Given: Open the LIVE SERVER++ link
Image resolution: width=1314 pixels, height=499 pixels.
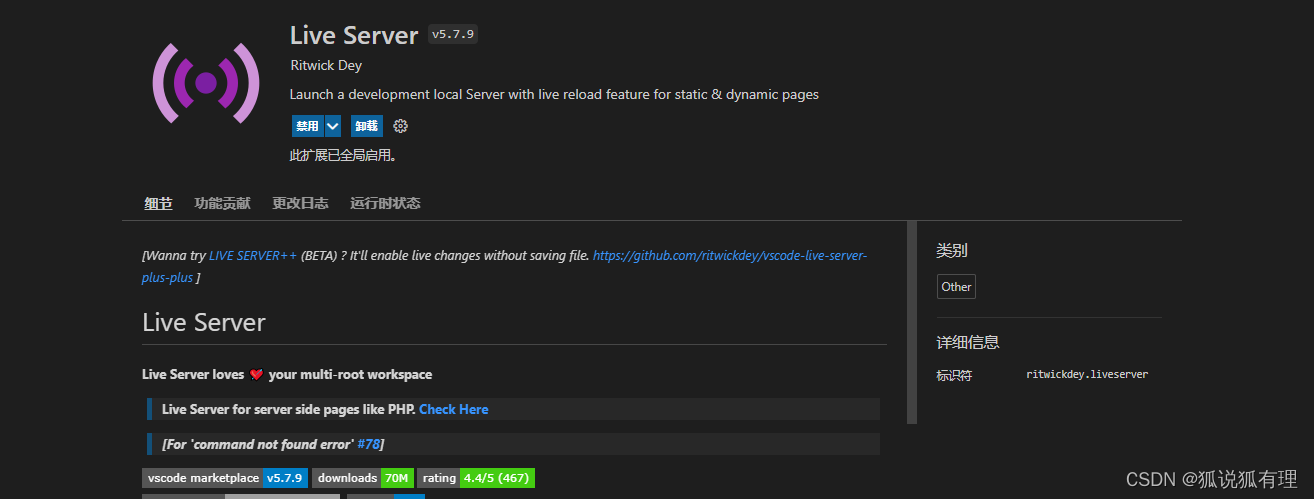Looking at the screenshot, I should tap(253, 256).
